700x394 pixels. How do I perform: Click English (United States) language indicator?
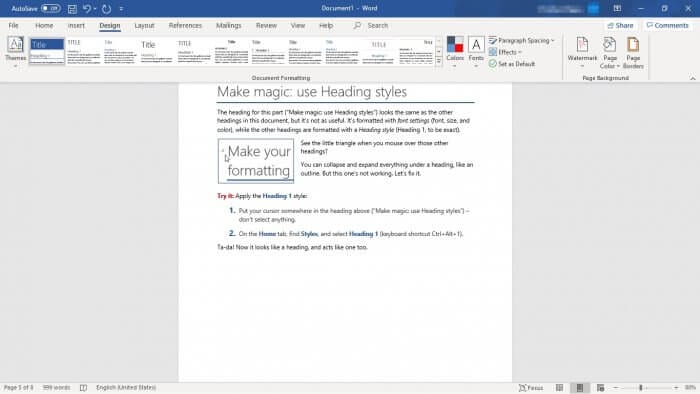click(x=126, y=387)
